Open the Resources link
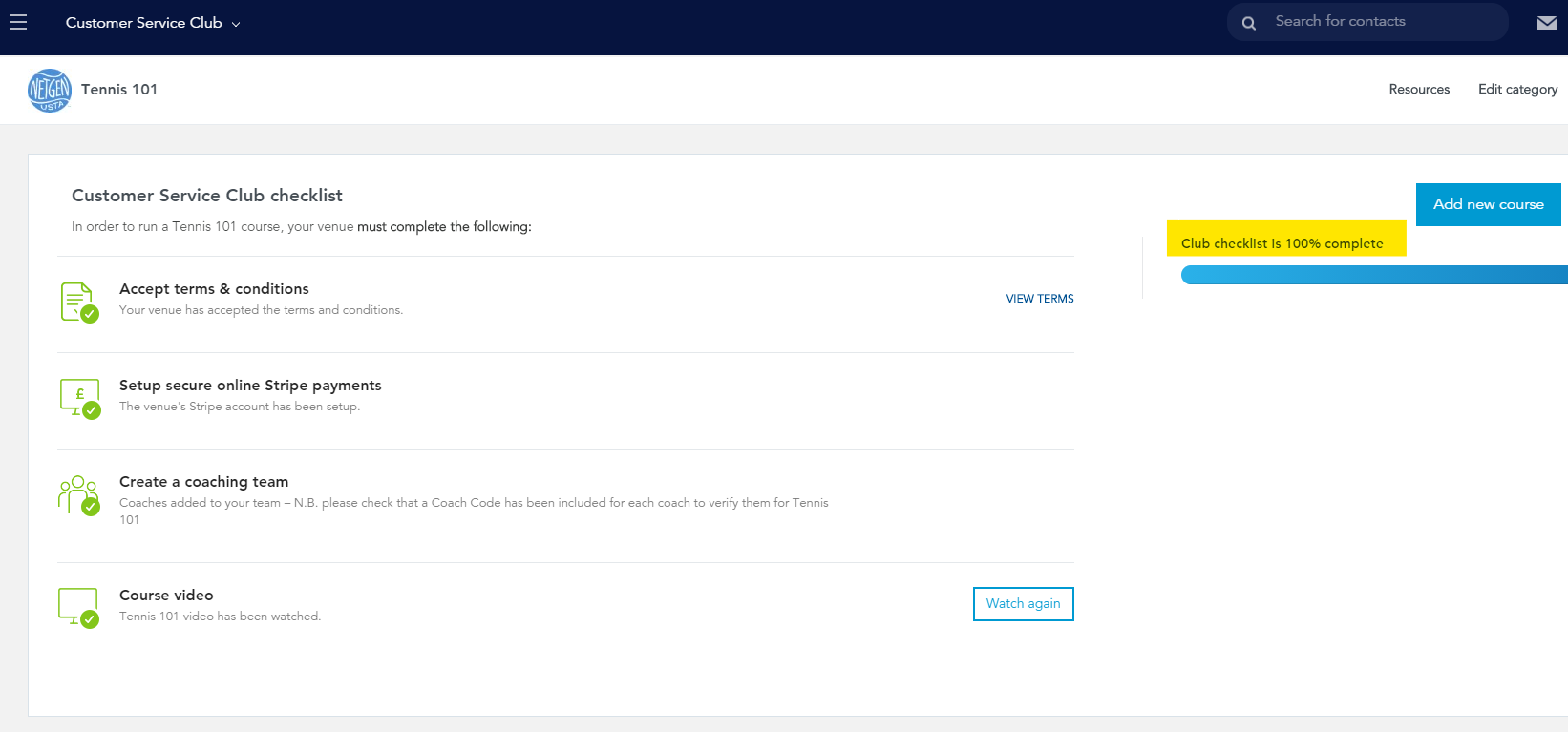This screenshot has width=1568, height=732. 1419,89
